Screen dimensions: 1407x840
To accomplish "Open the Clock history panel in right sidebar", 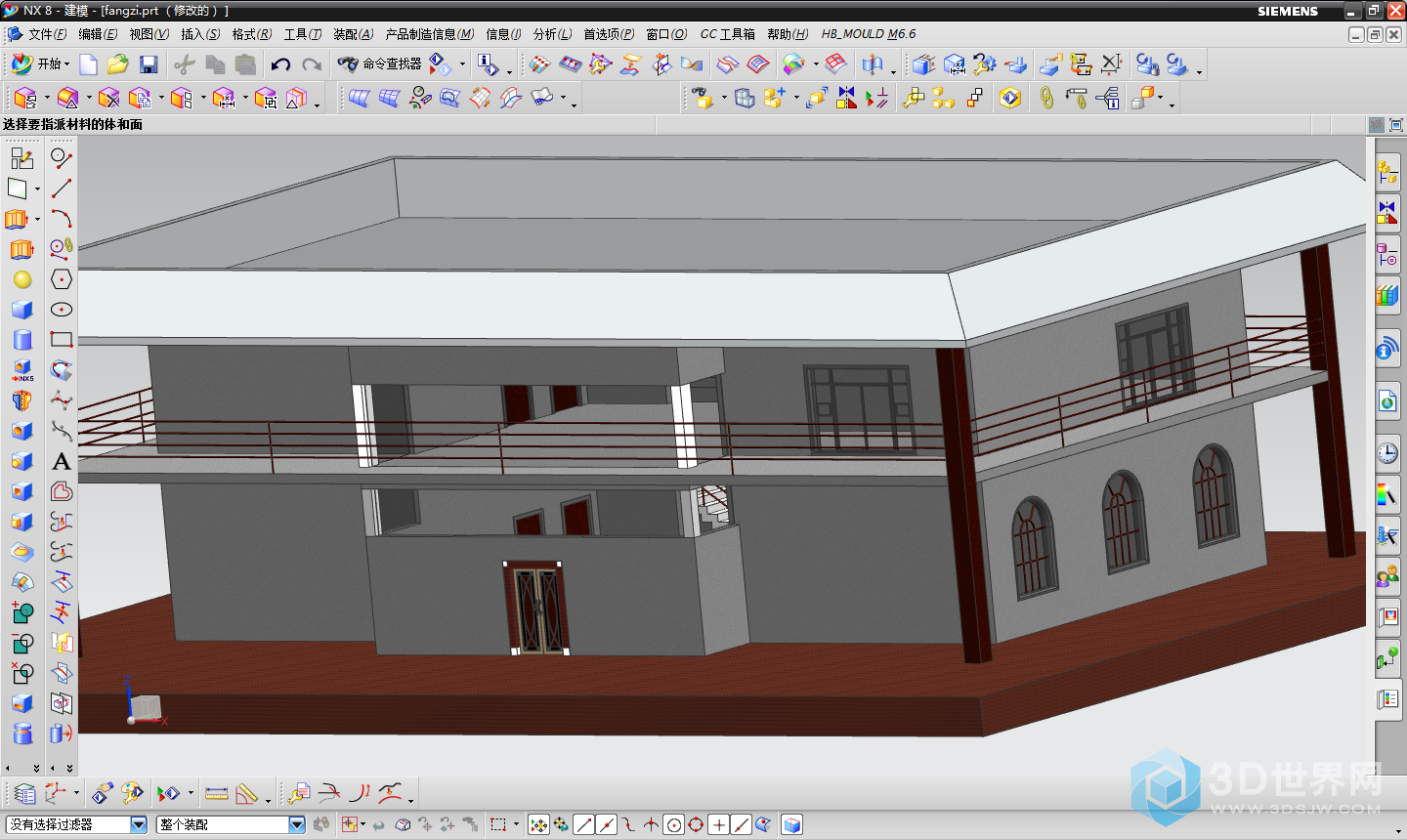I will (x=1387, y=453).
